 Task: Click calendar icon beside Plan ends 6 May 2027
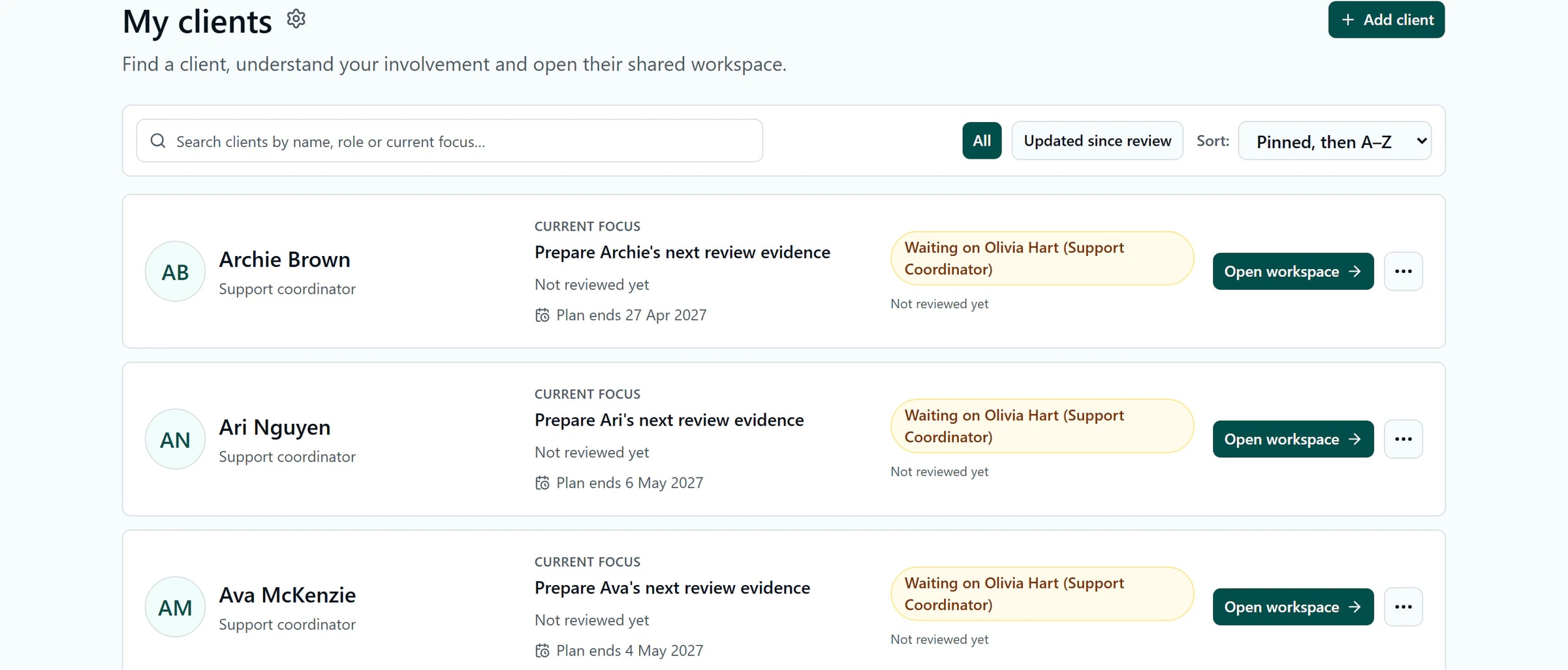click(542, 483)
